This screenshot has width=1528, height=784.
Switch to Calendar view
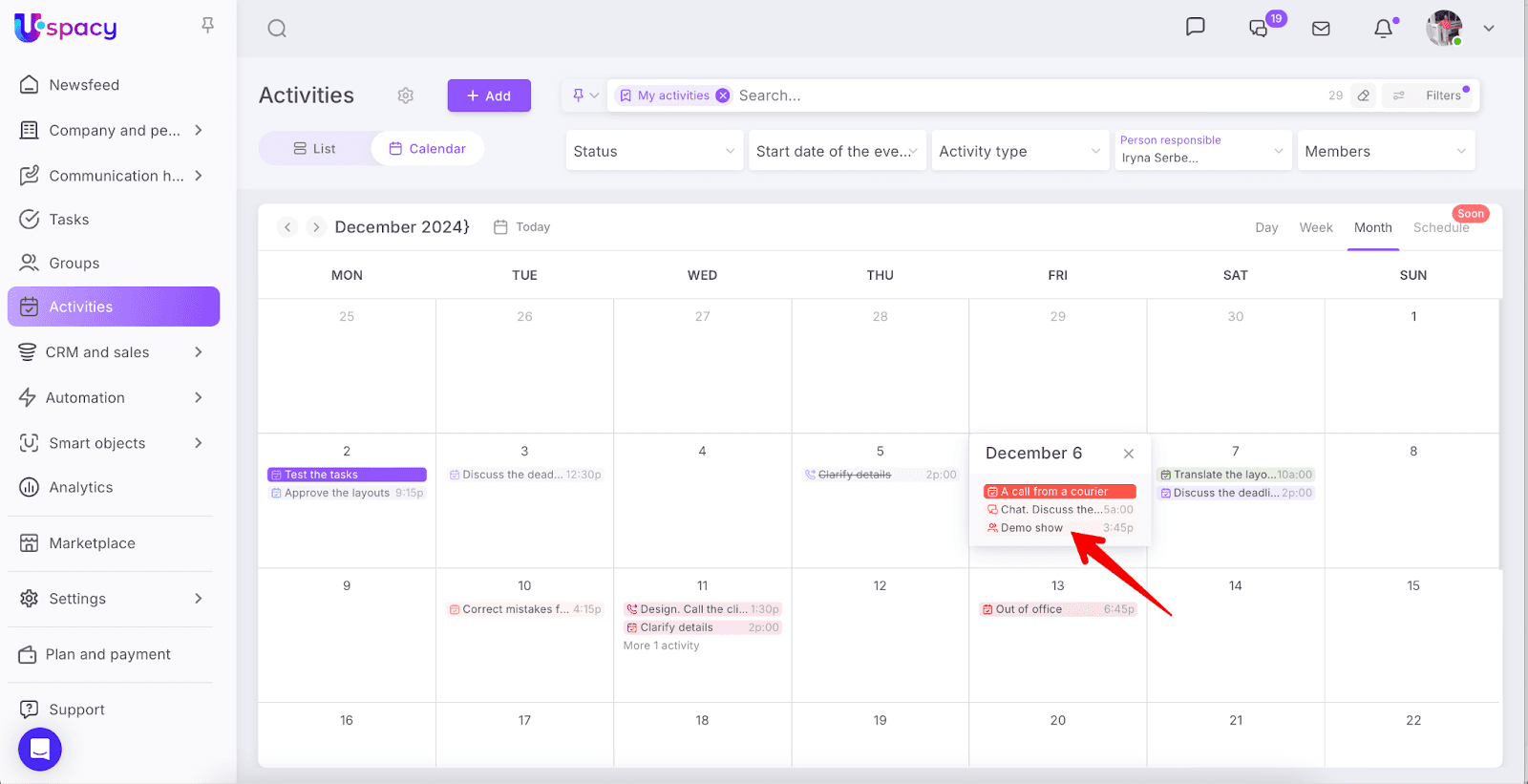click(x=428, y=149)
